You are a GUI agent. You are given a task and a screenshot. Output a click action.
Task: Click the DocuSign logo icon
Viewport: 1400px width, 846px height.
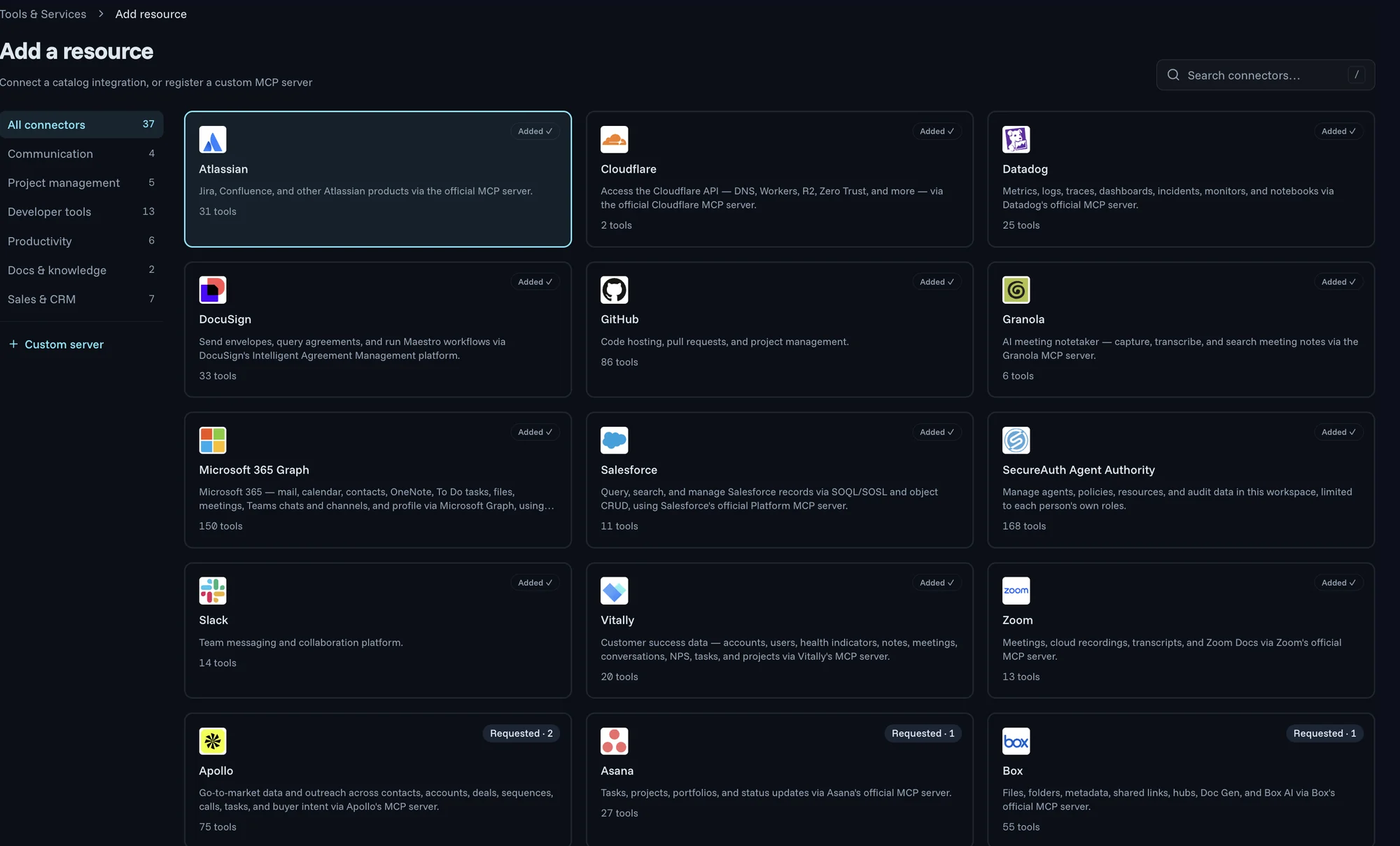click(213, 290)
